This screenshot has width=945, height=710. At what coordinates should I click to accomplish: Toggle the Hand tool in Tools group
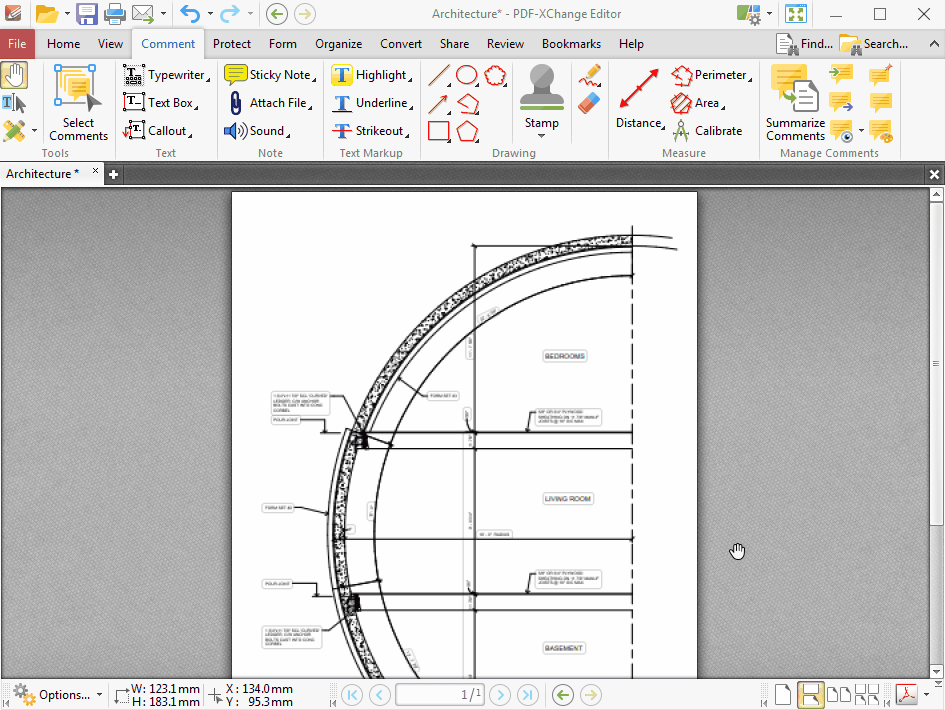[x=14, y=75]
